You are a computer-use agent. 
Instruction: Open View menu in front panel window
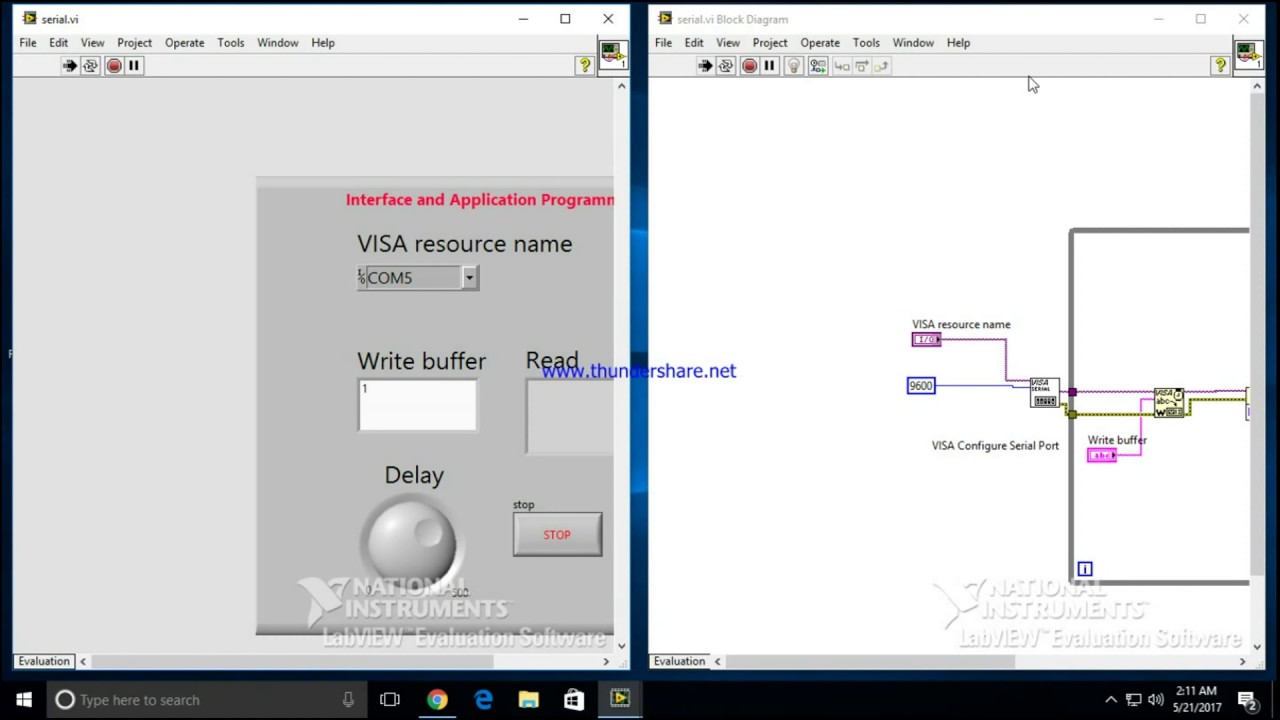click(92, 43)
